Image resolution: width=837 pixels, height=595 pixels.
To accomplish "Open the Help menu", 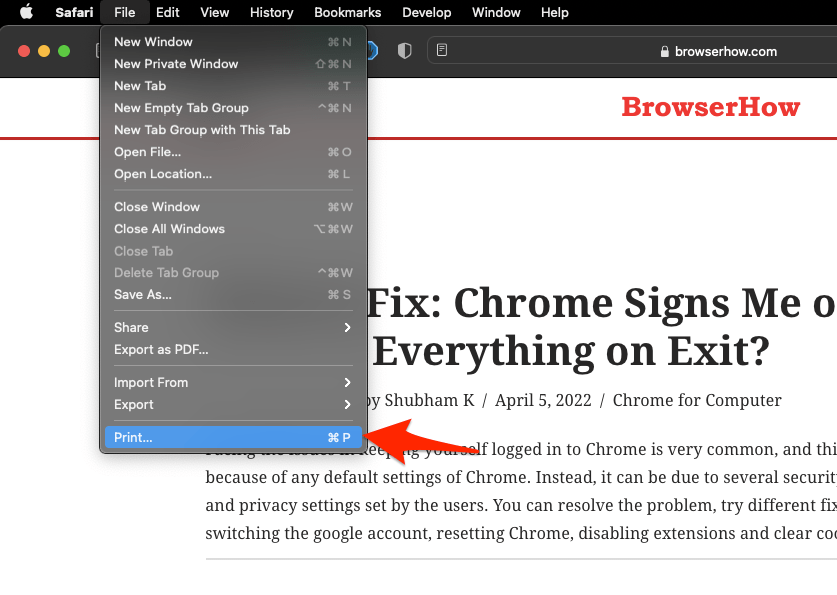I will [555, 12].
